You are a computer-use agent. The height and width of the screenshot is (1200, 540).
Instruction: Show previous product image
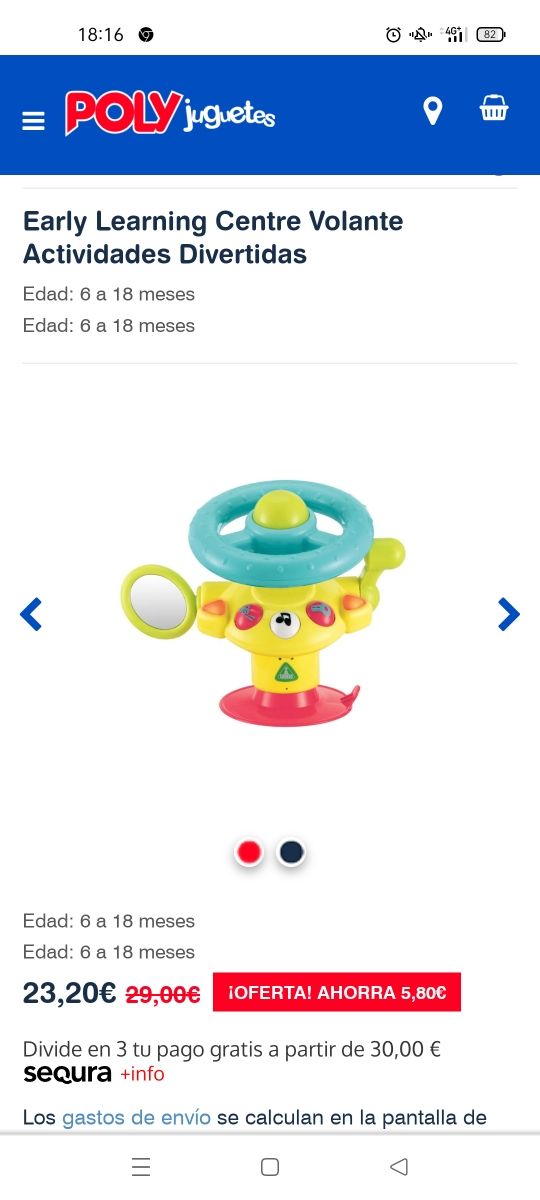click(x=31, y=614)
